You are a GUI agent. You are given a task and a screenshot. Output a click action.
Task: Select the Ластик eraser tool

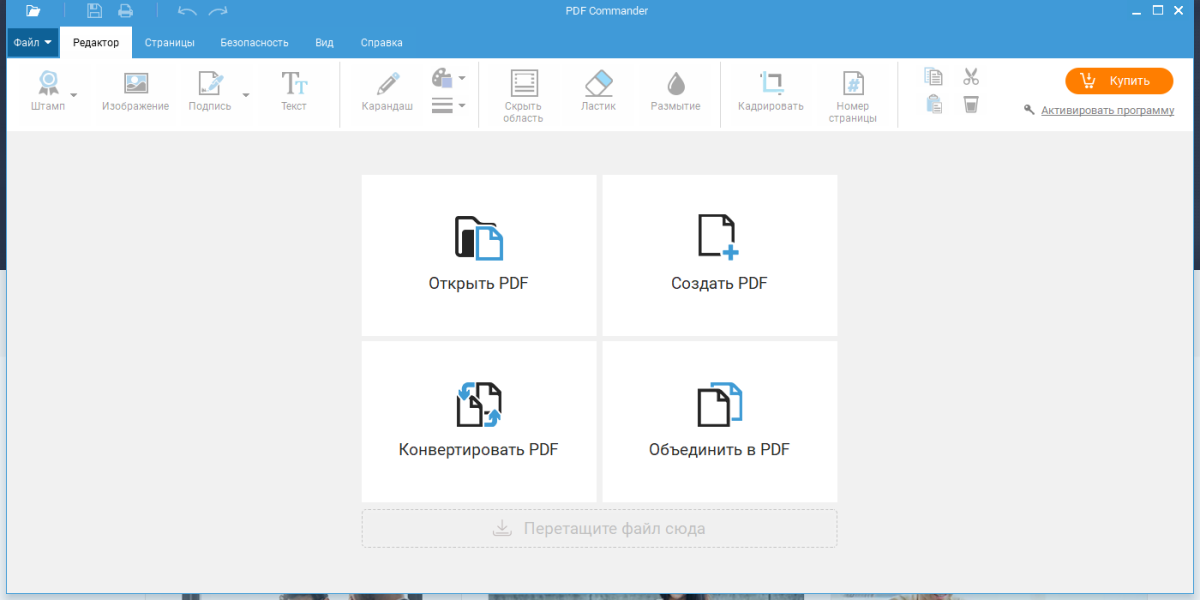(598, 91)
